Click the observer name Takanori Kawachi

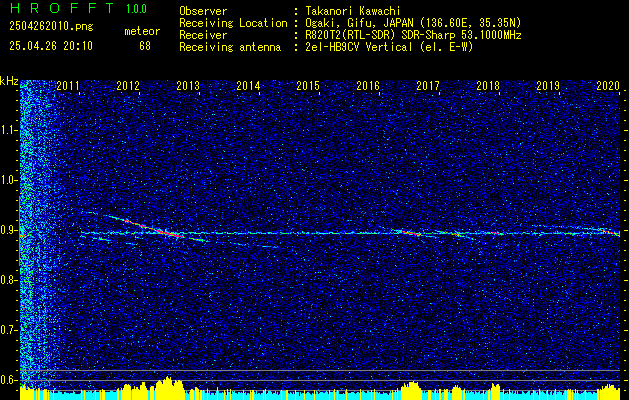[x=353, y=11]
